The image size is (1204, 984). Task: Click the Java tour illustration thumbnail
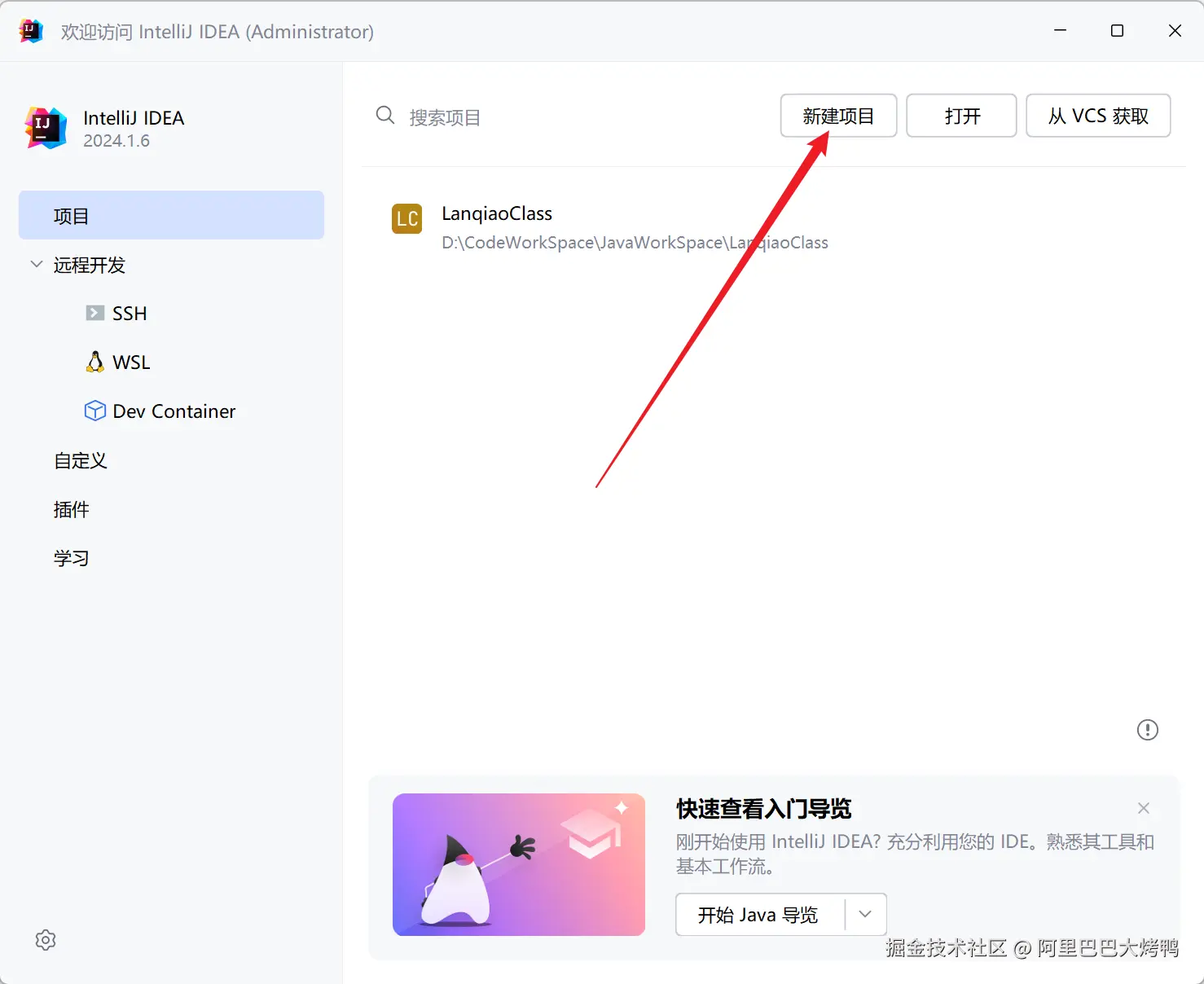(519, 865)
